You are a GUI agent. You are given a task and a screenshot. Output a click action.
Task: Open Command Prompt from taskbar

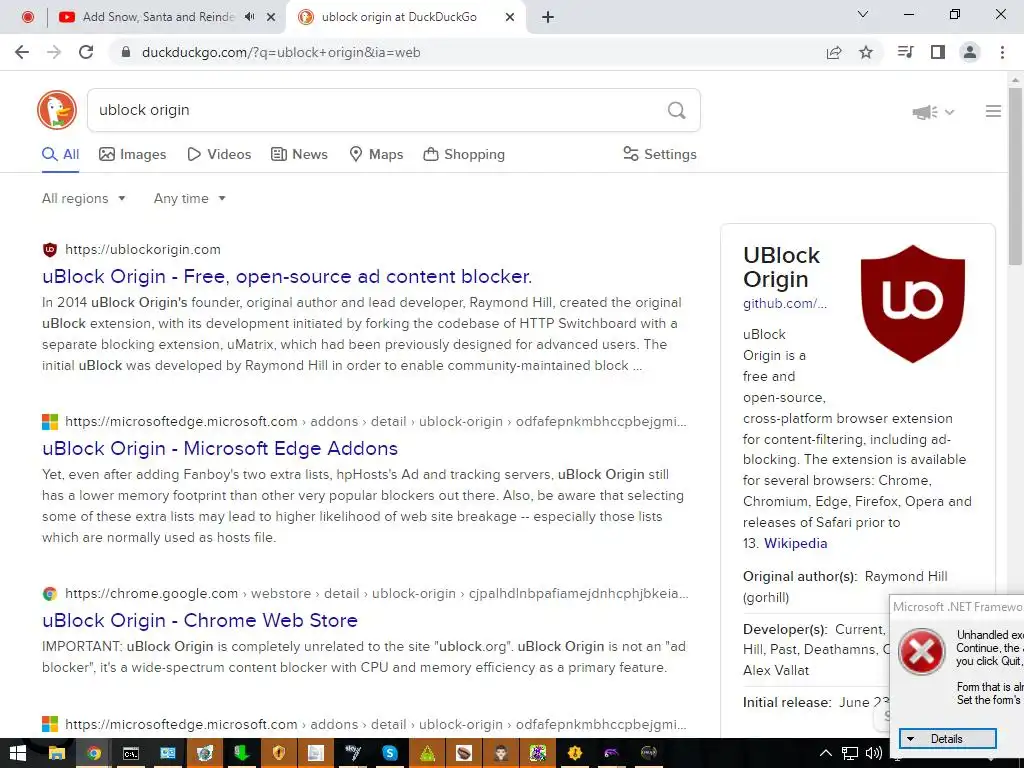131,753
